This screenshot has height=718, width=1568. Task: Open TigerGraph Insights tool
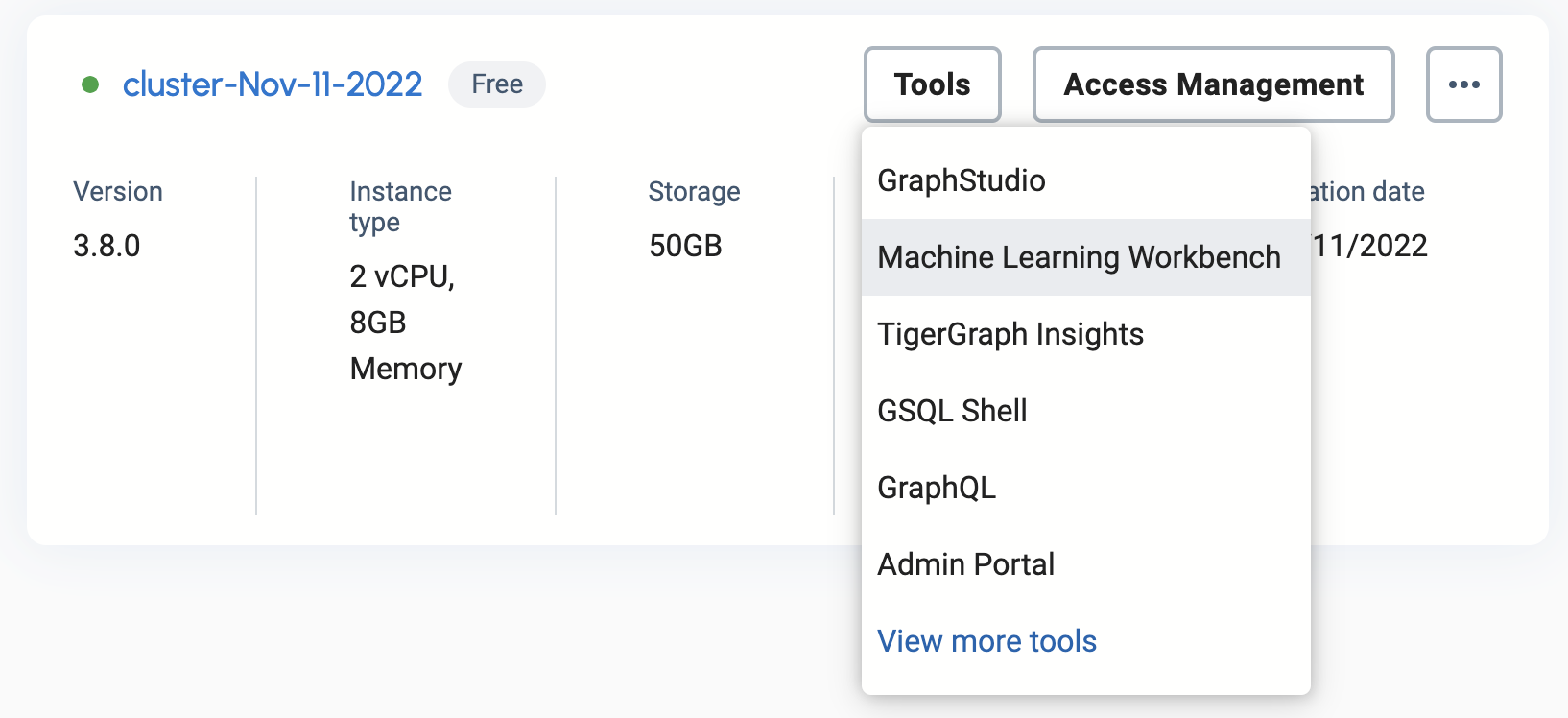coord(1086,334)
